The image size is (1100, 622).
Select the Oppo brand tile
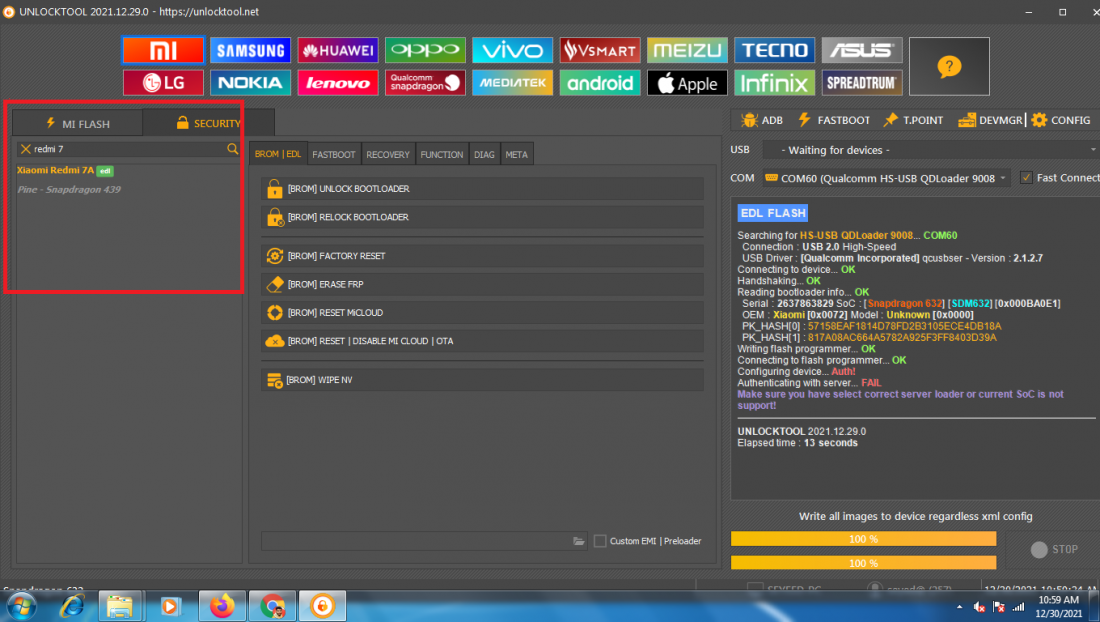[425, 50]
